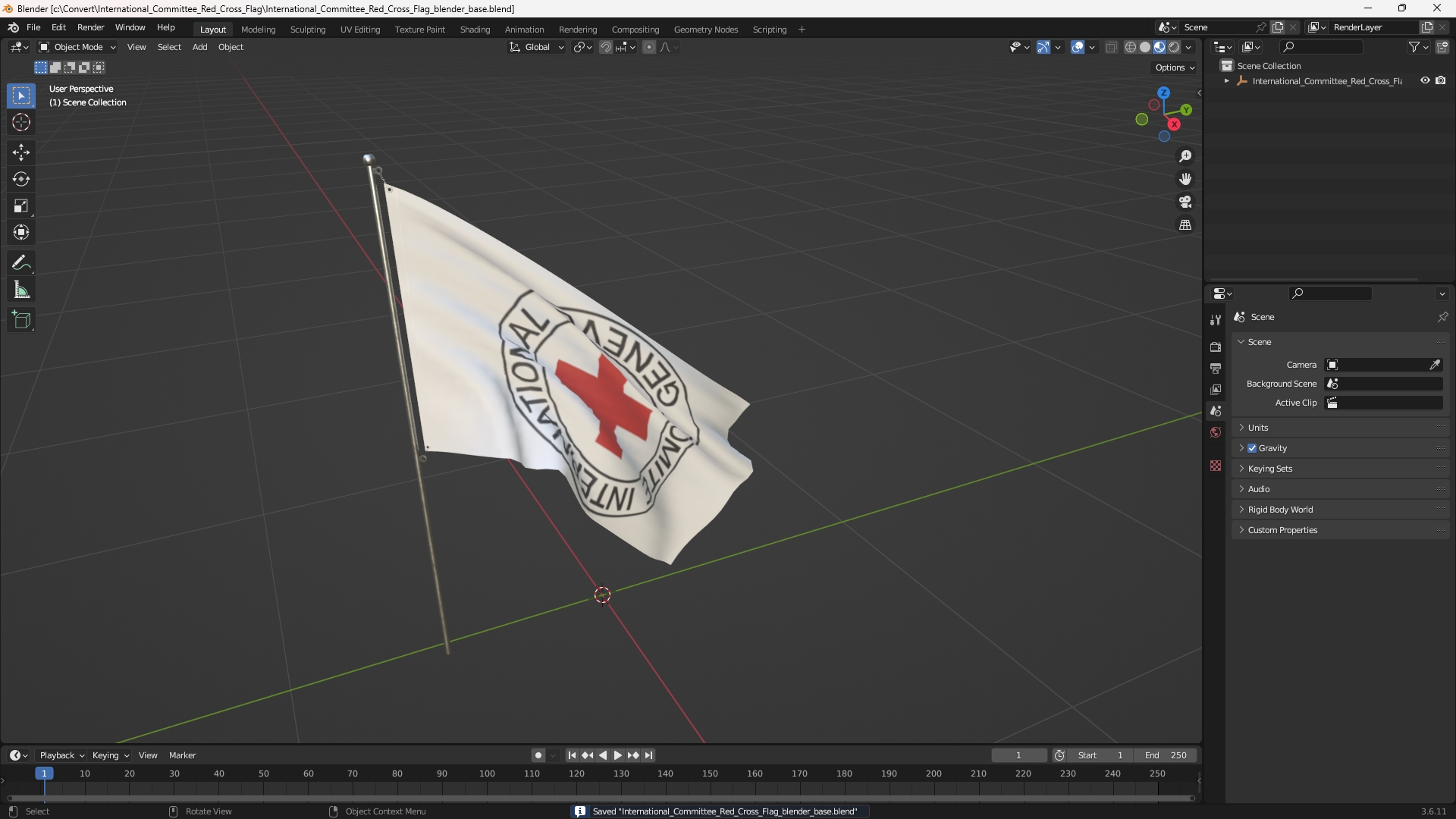Play the animation in reverse
Screen dimensions: 1456x819
[x=603, y=755]
